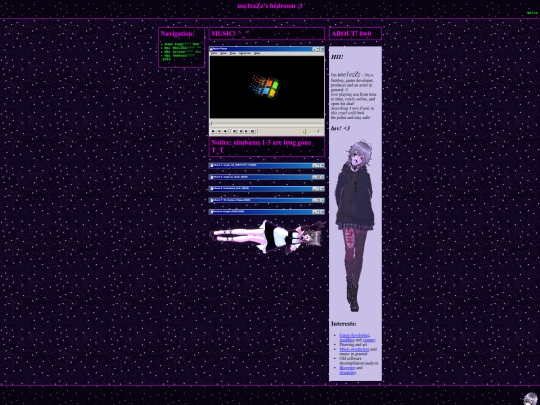Viewport: 540px width, 405px height.
Task: Follow the streaming interest link
Action: pyautogui.click(x=347, y=372)
